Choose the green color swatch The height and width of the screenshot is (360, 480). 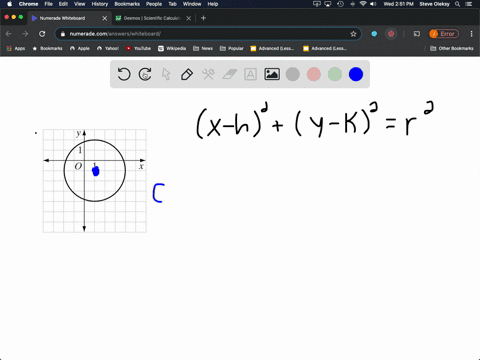click(335, 74)
